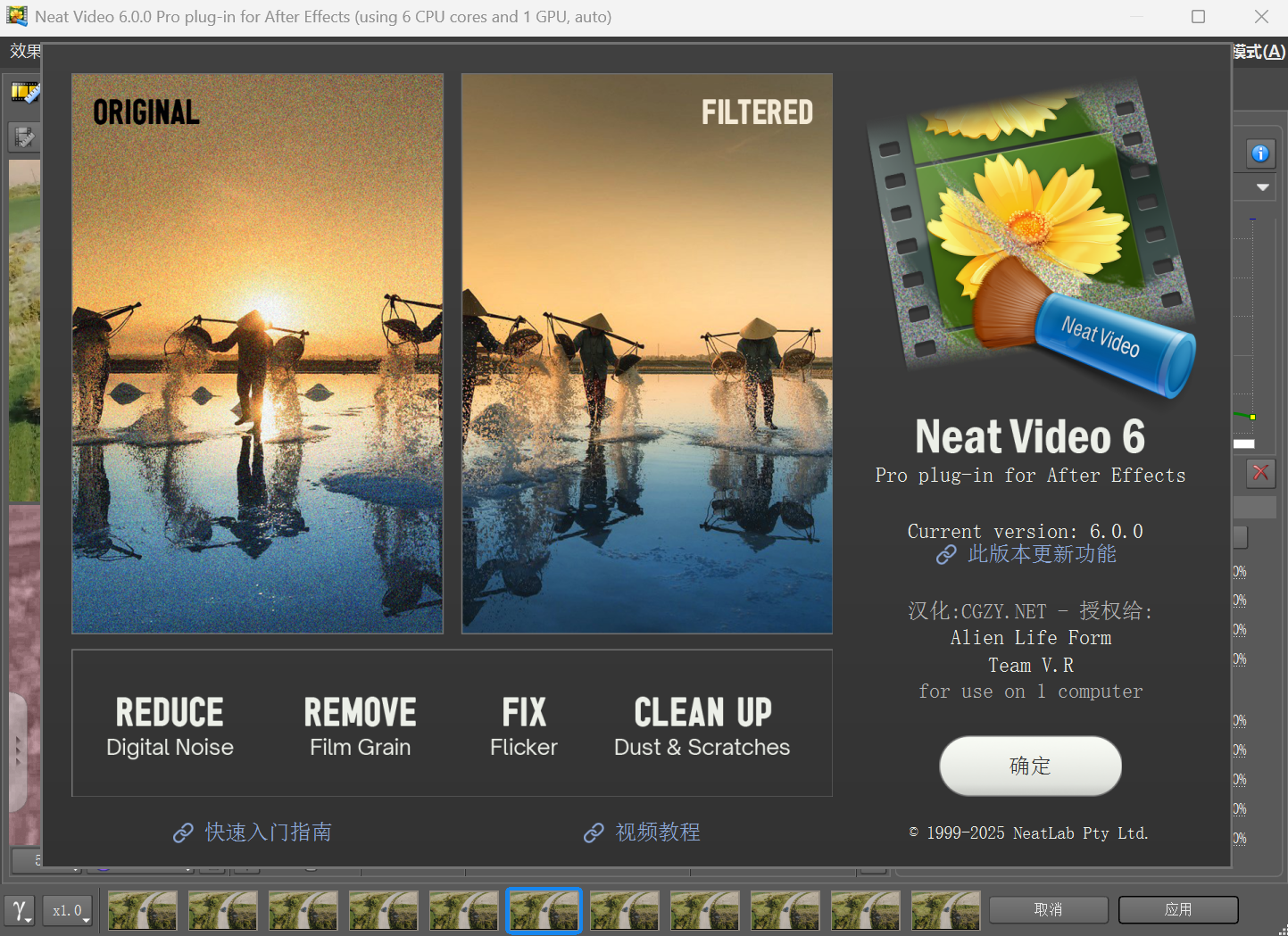
Task: Click the yellow control point on the graph
Action: (x=1252, y=417)
